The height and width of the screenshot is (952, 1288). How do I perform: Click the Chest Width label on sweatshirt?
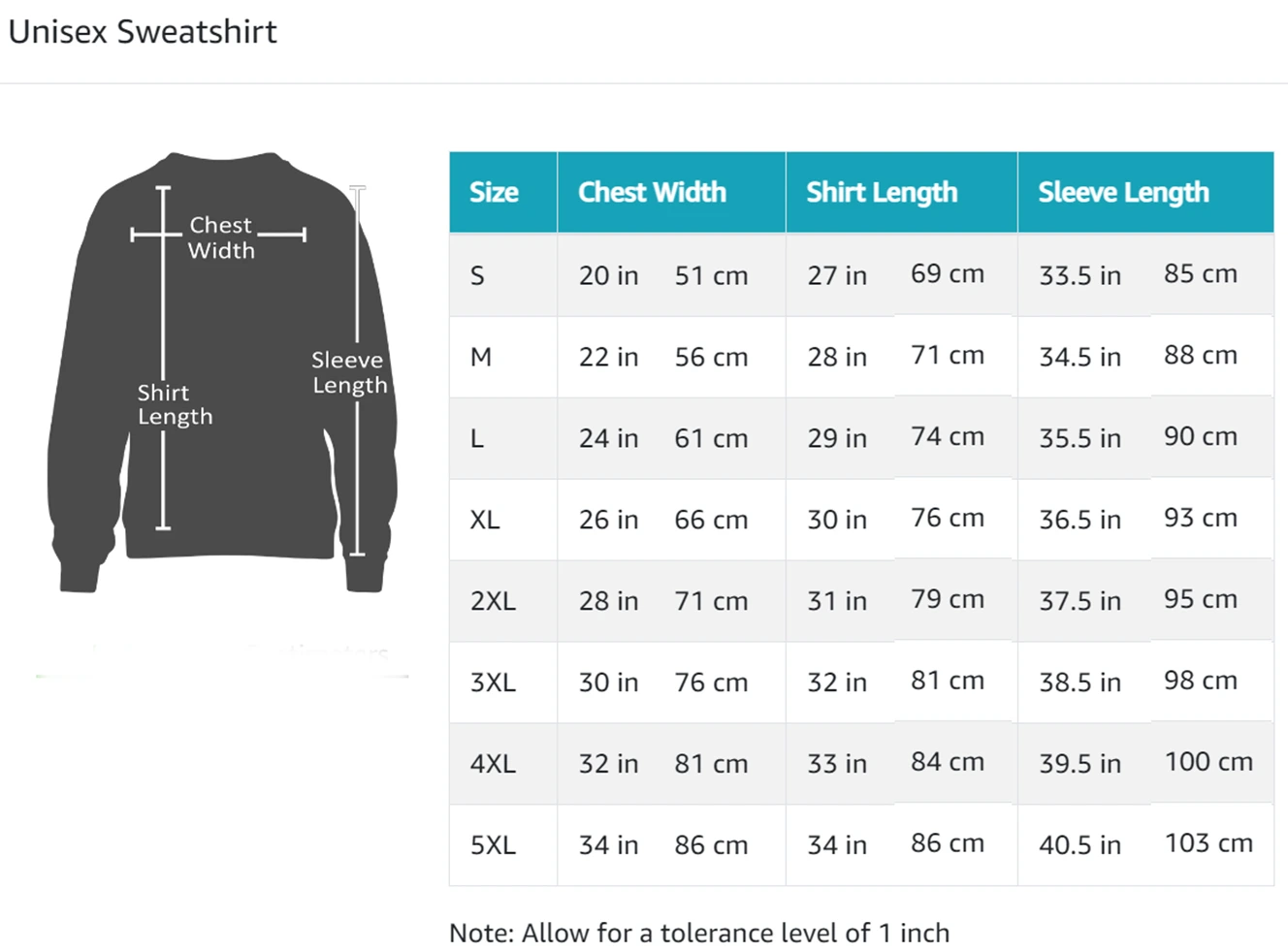pyautogui.click(x=221, y=238)
